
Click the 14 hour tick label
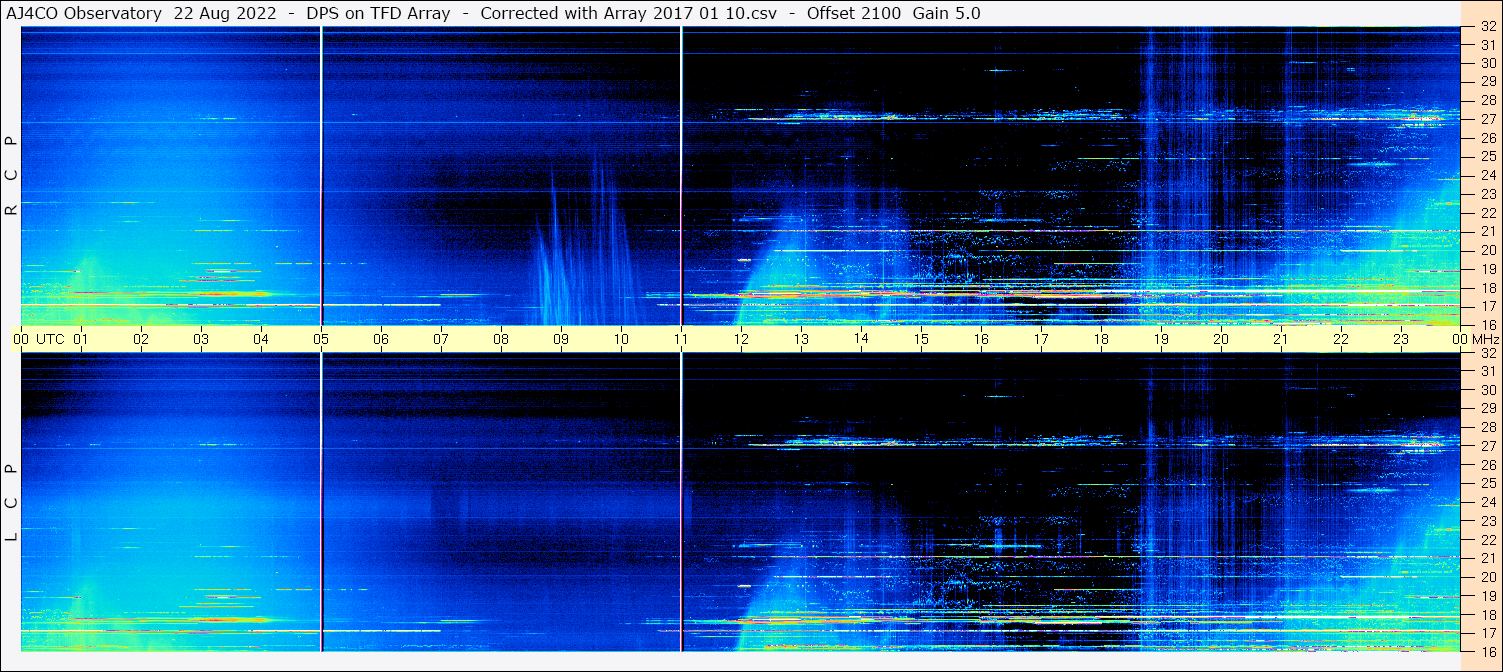click(x=861, y=338)
